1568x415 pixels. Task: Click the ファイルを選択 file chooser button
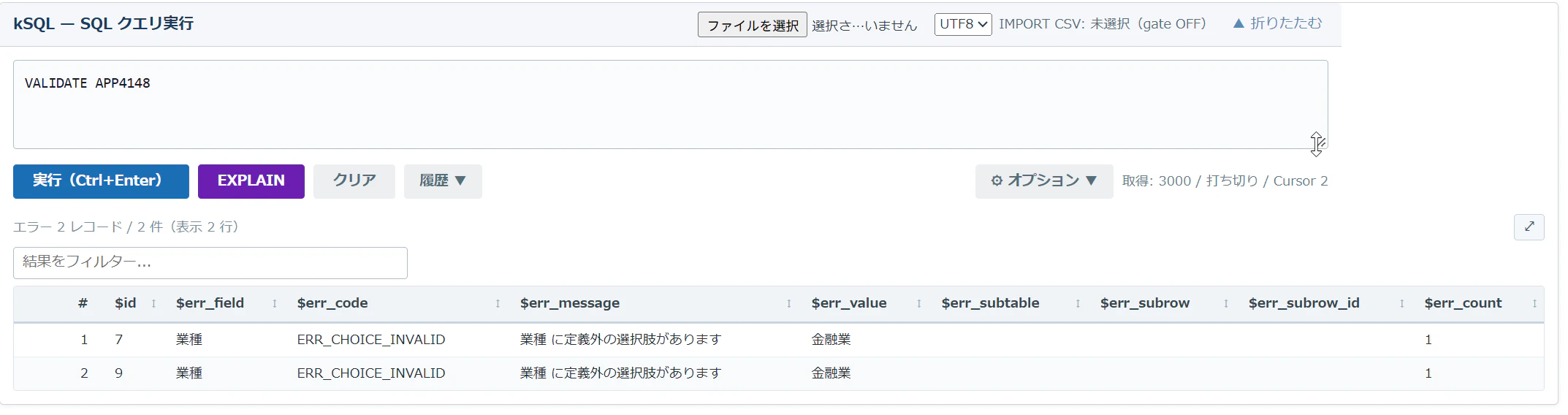[x=752, y=25]
